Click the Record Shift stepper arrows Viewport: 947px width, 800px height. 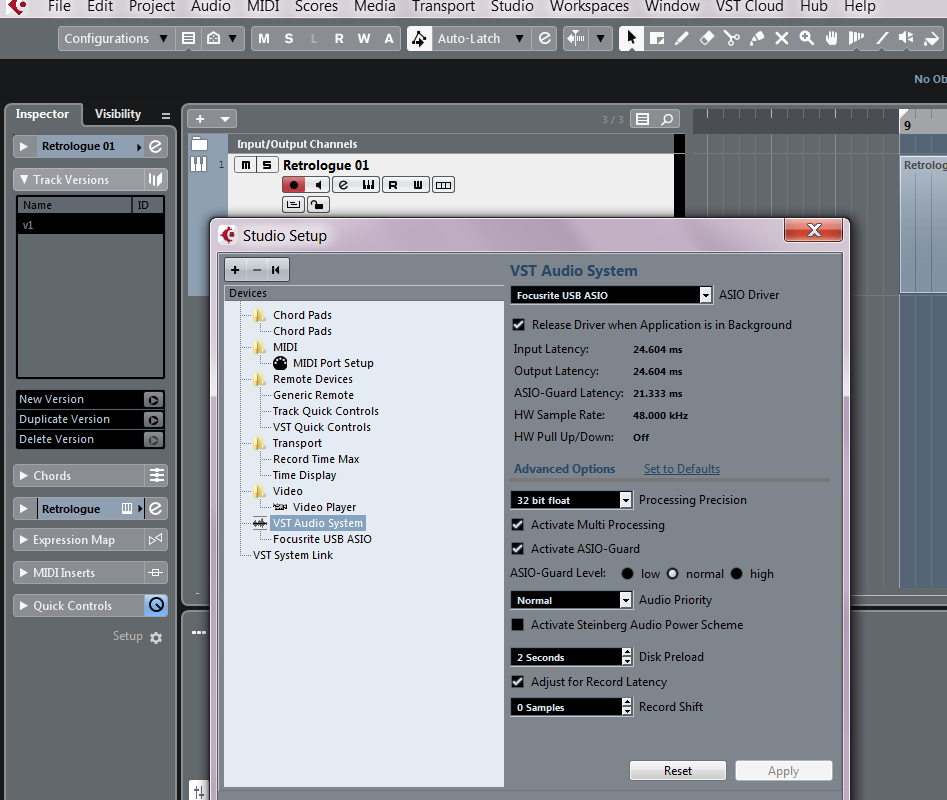pyautogui.click(x=627, y=707)
